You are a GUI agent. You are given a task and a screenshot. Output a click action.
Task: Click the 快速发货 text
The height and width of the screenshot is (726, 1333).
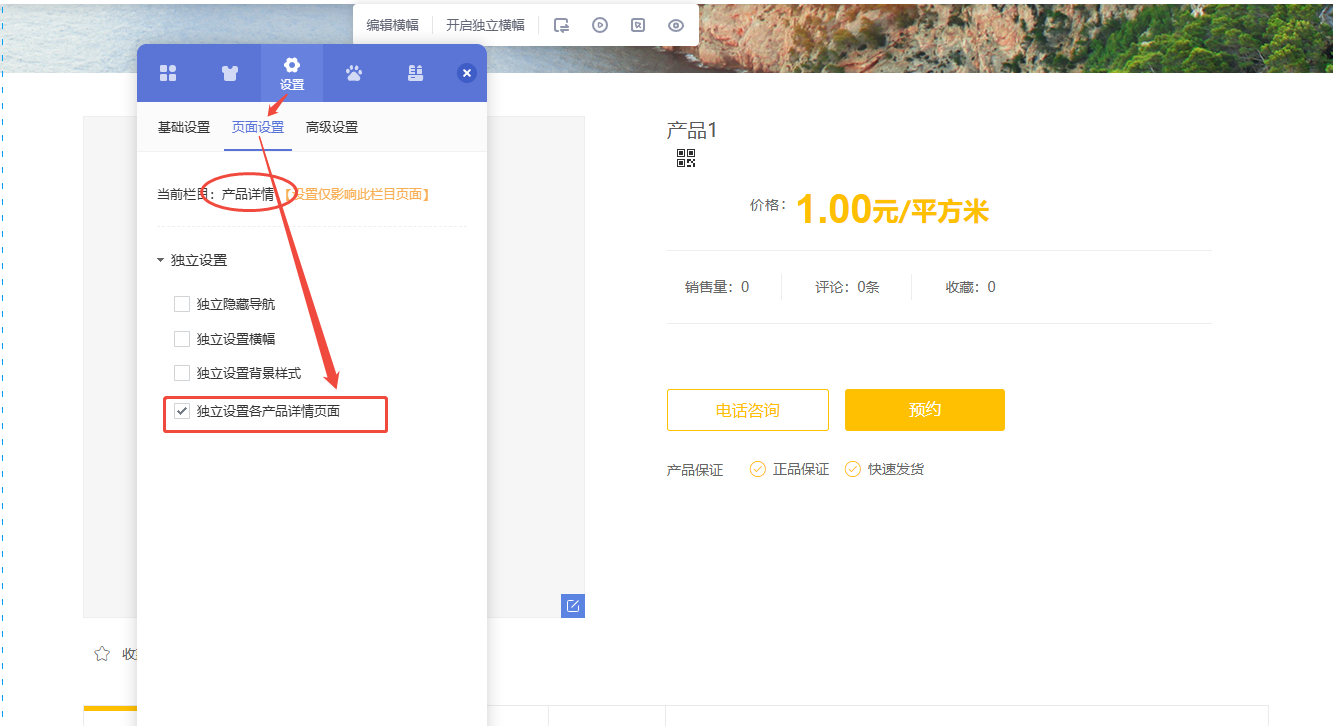coord(896,469)
